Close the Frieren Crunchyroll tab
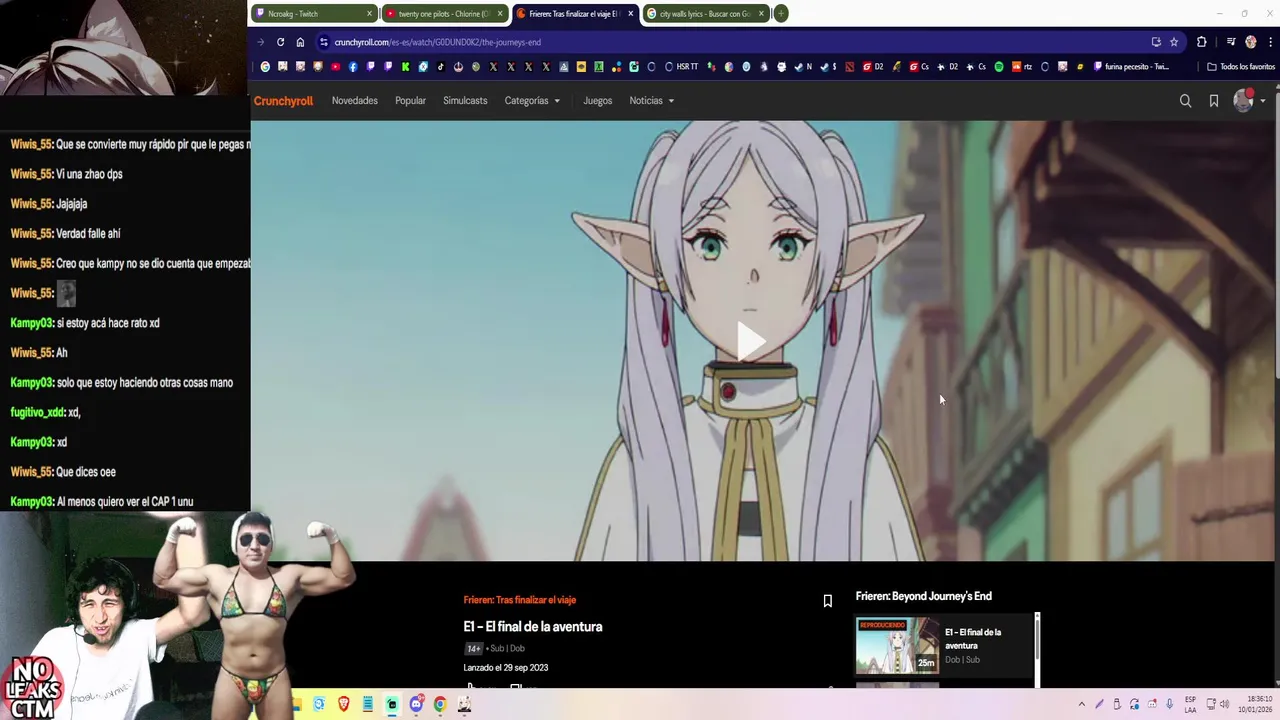Viewport: 1280px width, 720px height. coord(630,14)
